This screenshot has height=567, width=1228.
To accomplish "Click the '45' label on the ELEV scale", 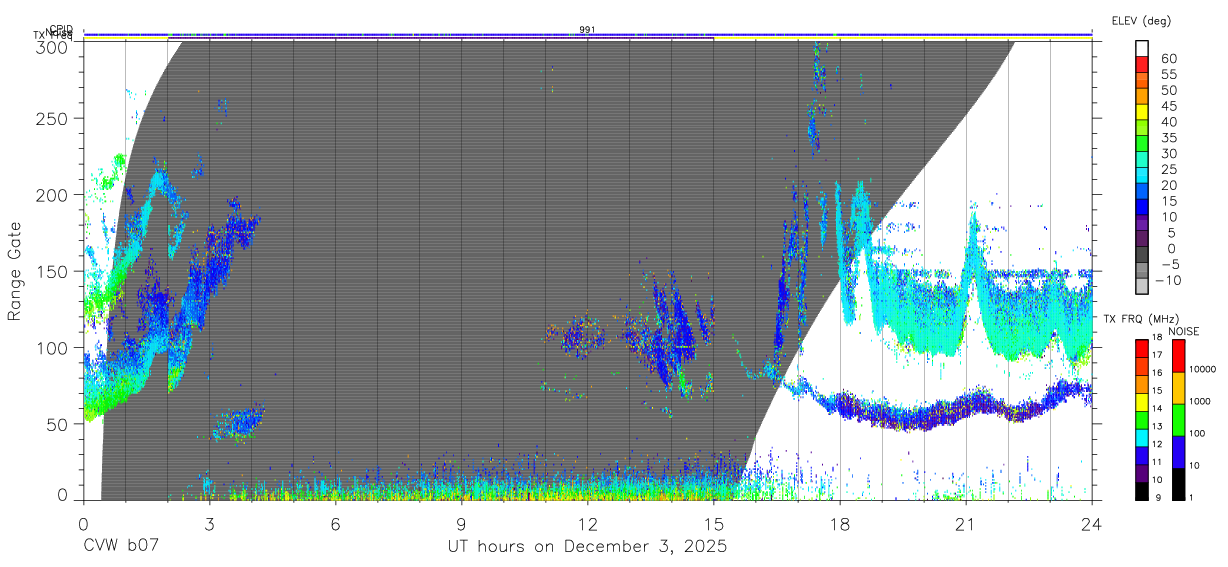I will point(1168,105).
